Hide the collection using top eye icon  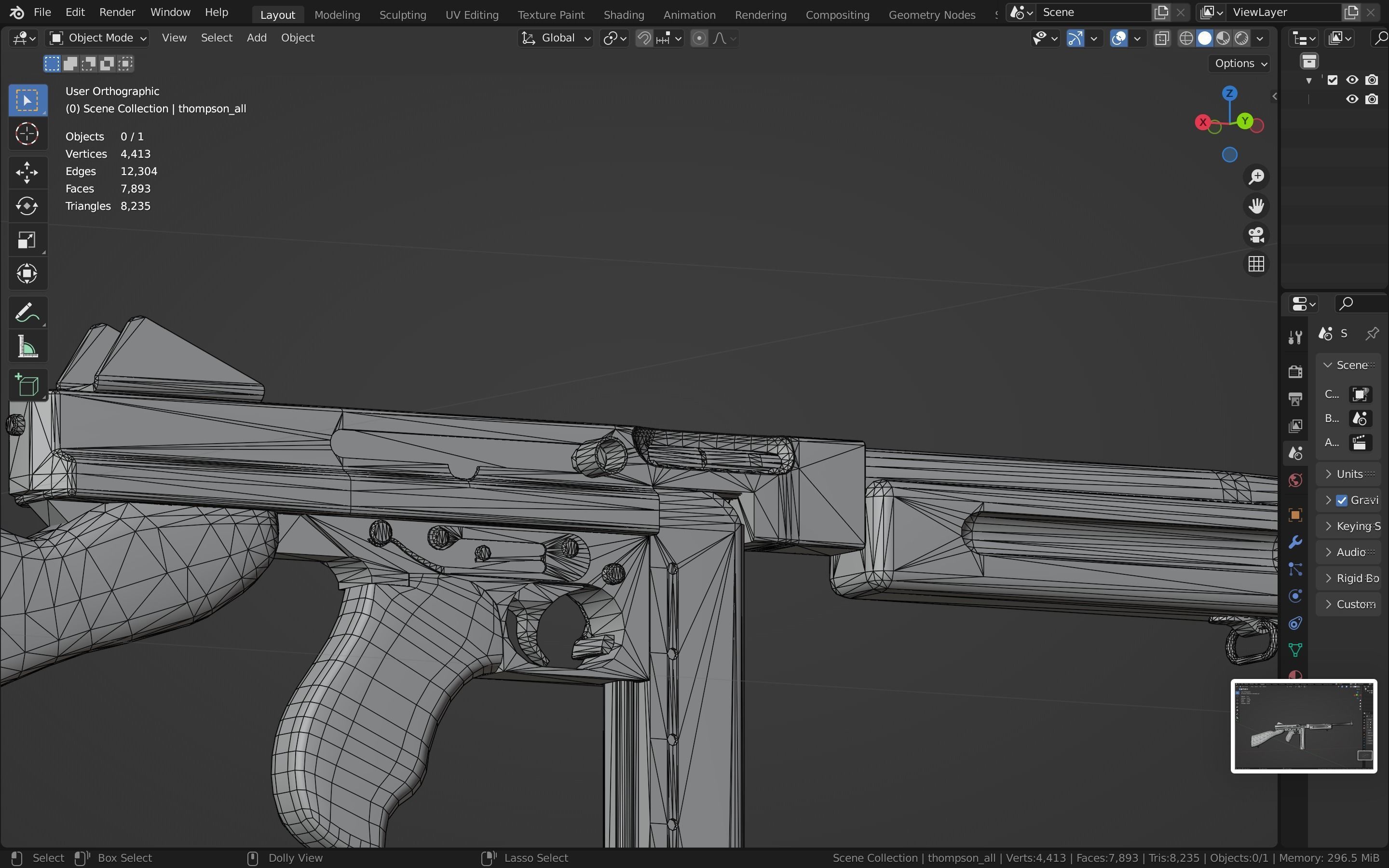coord(1352,80)
